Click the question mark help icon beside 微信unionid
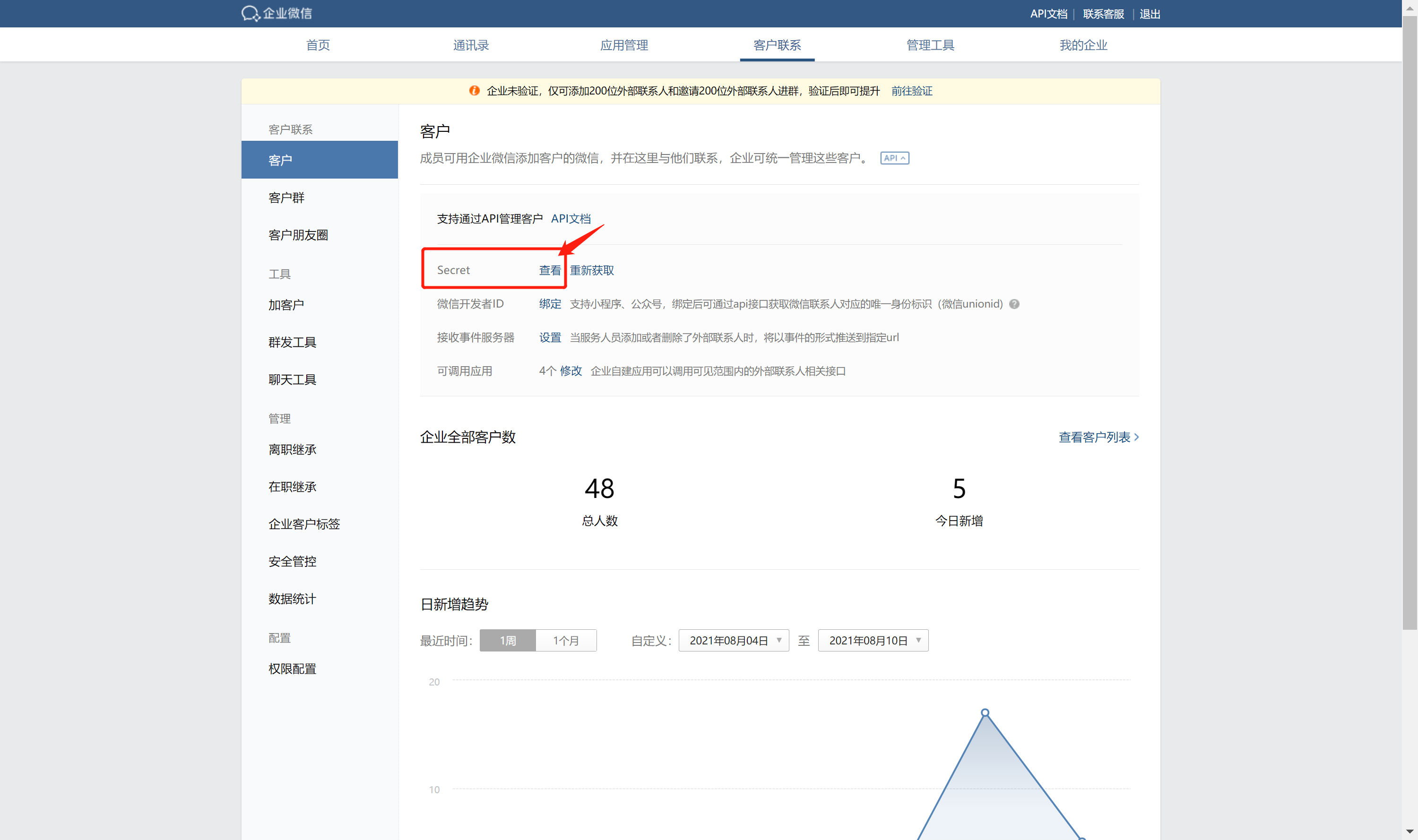 click(x=1014, y=304)
